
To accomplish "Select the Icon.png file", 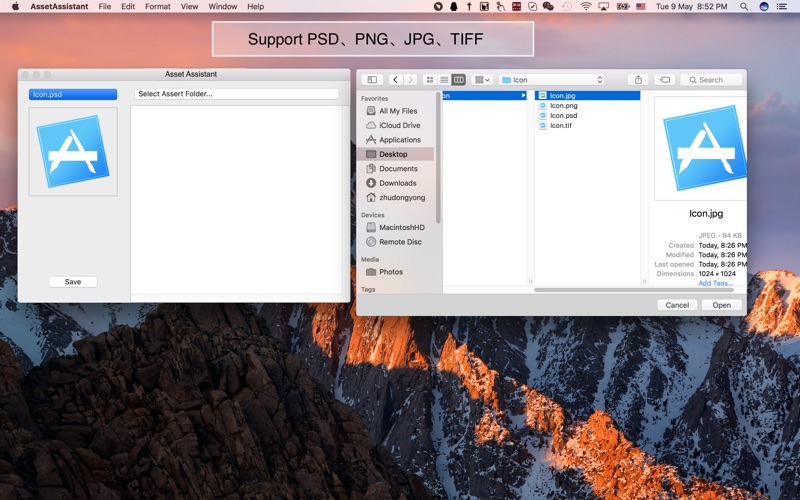I will [x=563, y=105].
